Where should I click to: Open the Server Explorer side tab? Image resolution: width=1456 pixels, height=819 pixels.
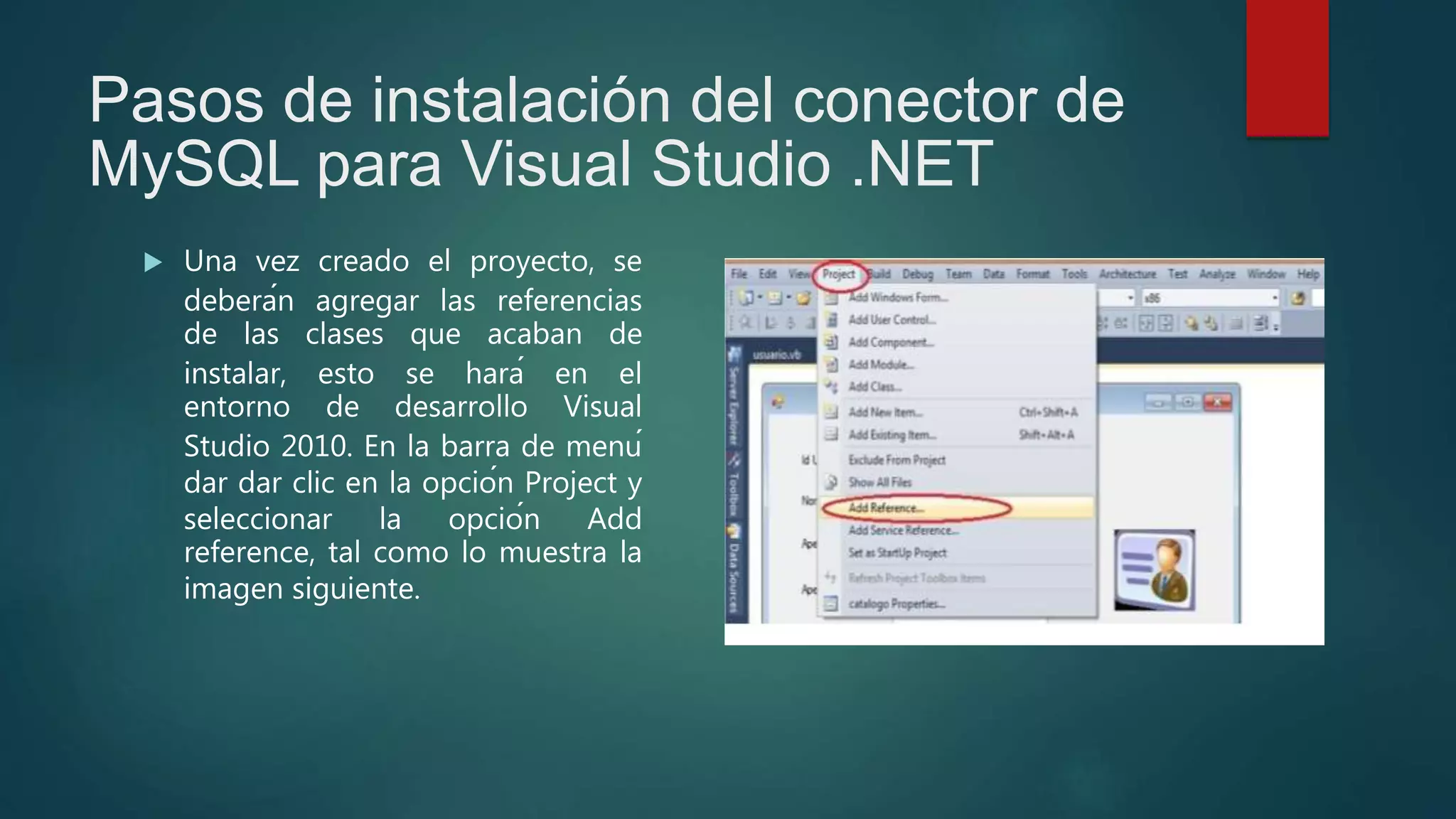click(734, 396)
